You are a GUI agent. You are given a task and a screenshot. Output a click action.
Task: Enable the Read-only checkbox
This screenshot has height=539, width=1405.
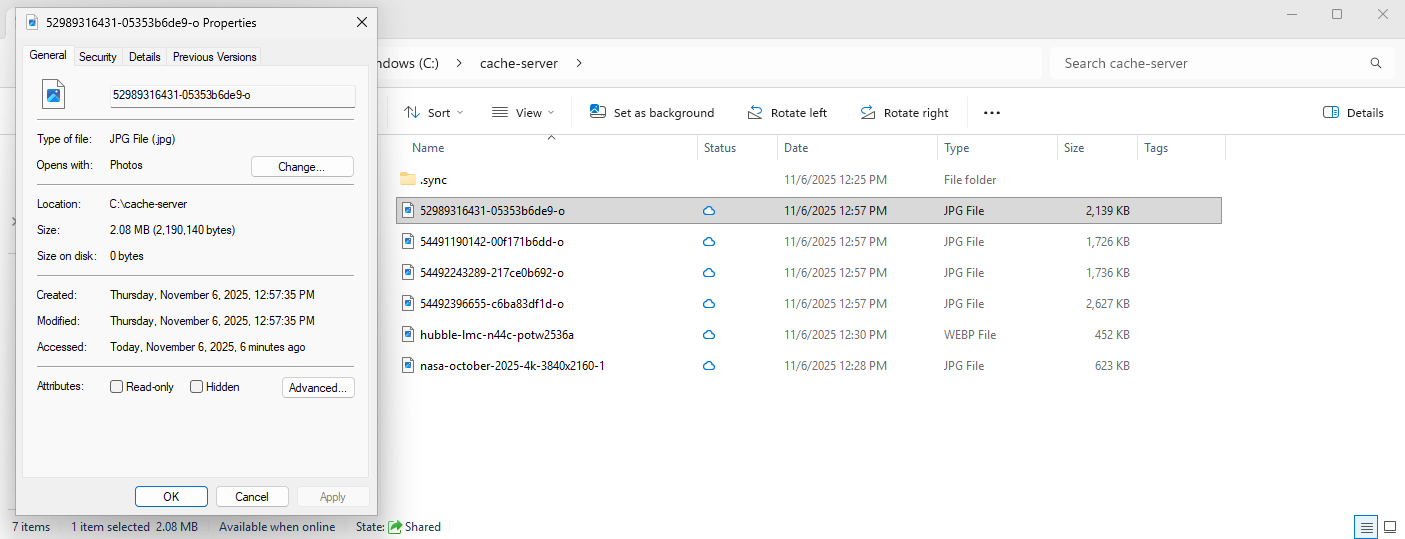[x=117, y=387]
